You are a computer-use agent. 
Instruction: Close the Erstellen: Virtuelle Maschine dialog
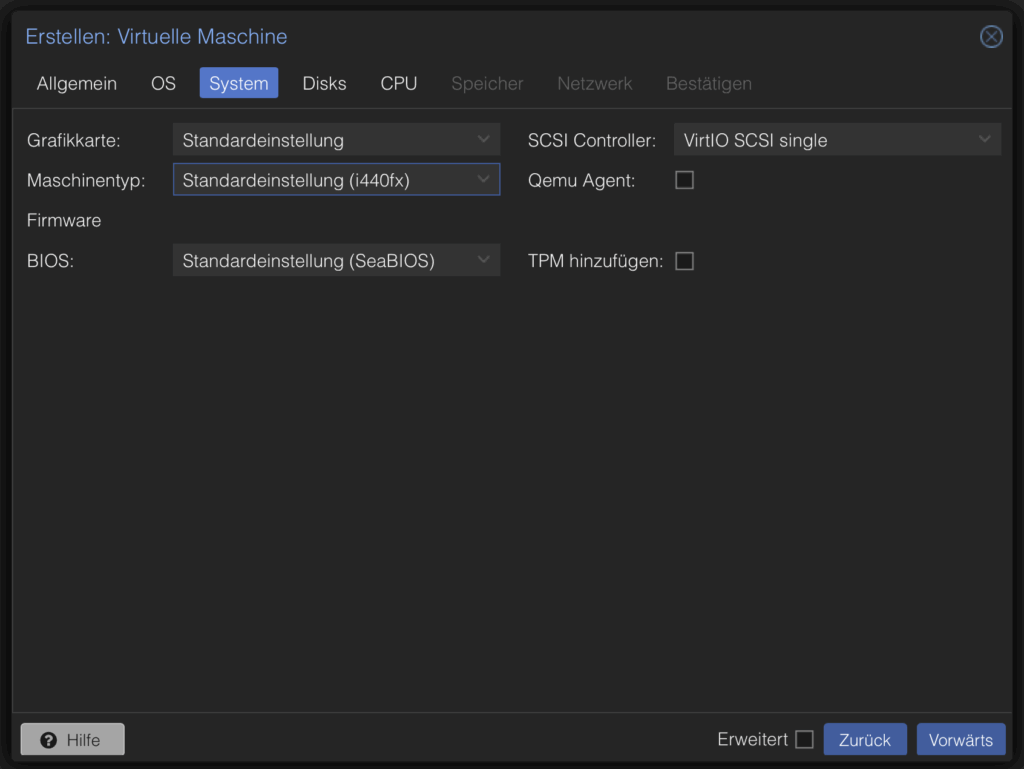point(990,37)
